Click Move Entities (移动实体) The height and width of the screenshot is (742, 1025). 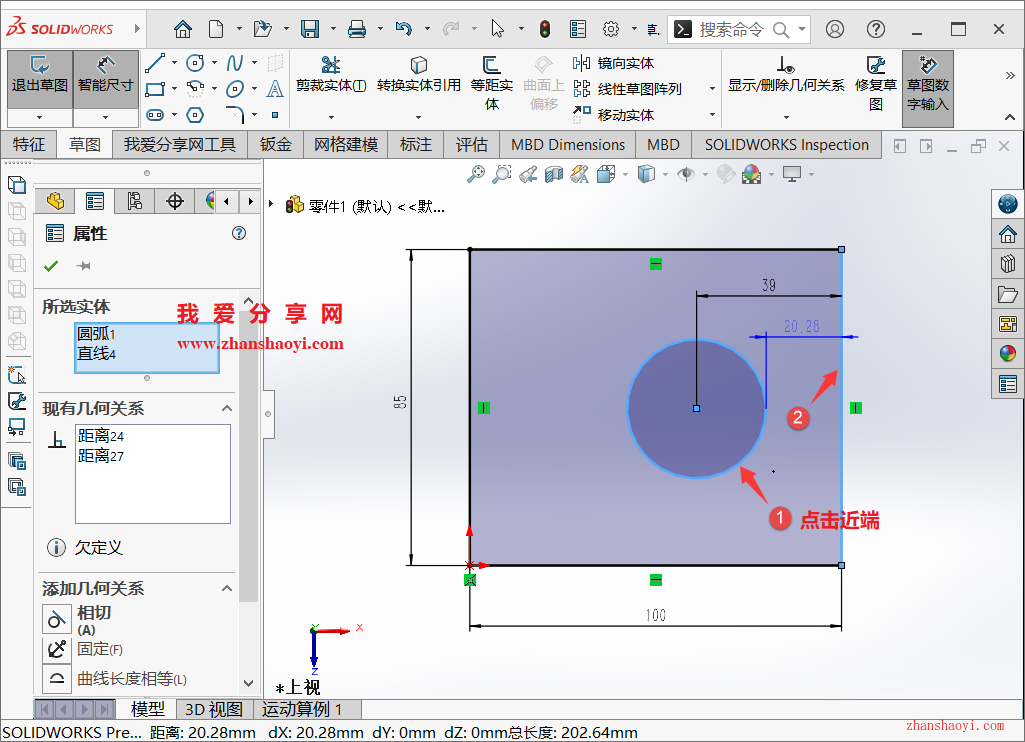click(613, 114)
